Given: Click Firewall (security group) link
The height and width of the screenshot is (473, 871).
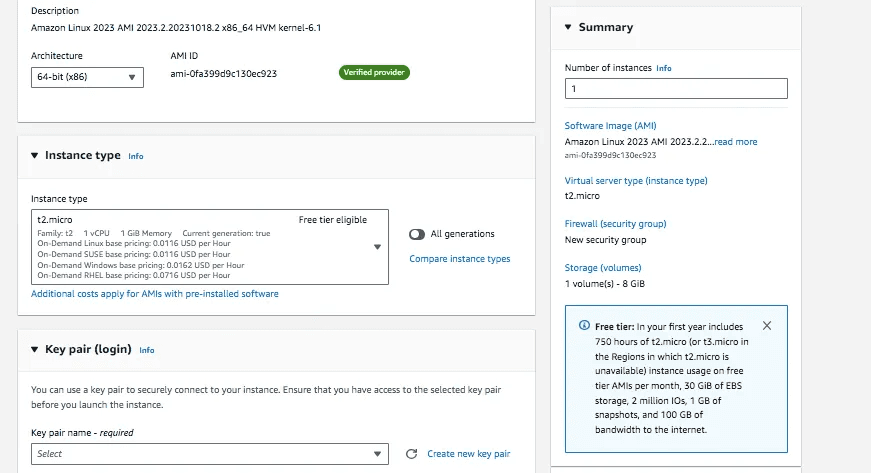Looking at the screenshot, I should click(x=615, y=224).
